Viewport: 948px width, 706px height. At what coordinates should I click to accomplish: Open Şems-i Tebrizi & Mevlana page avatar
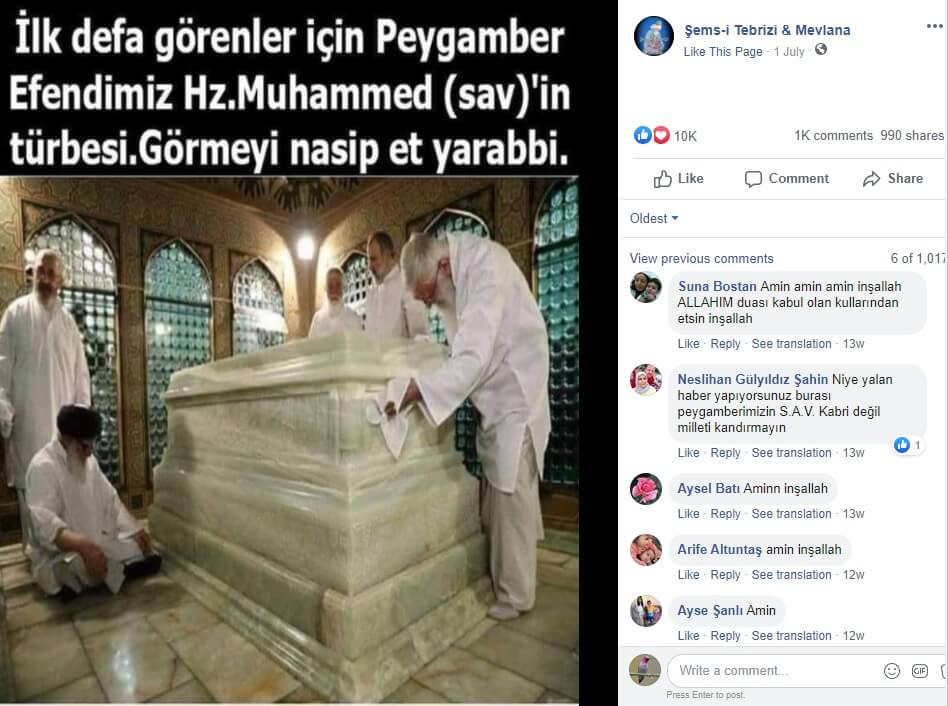point(654,36)
